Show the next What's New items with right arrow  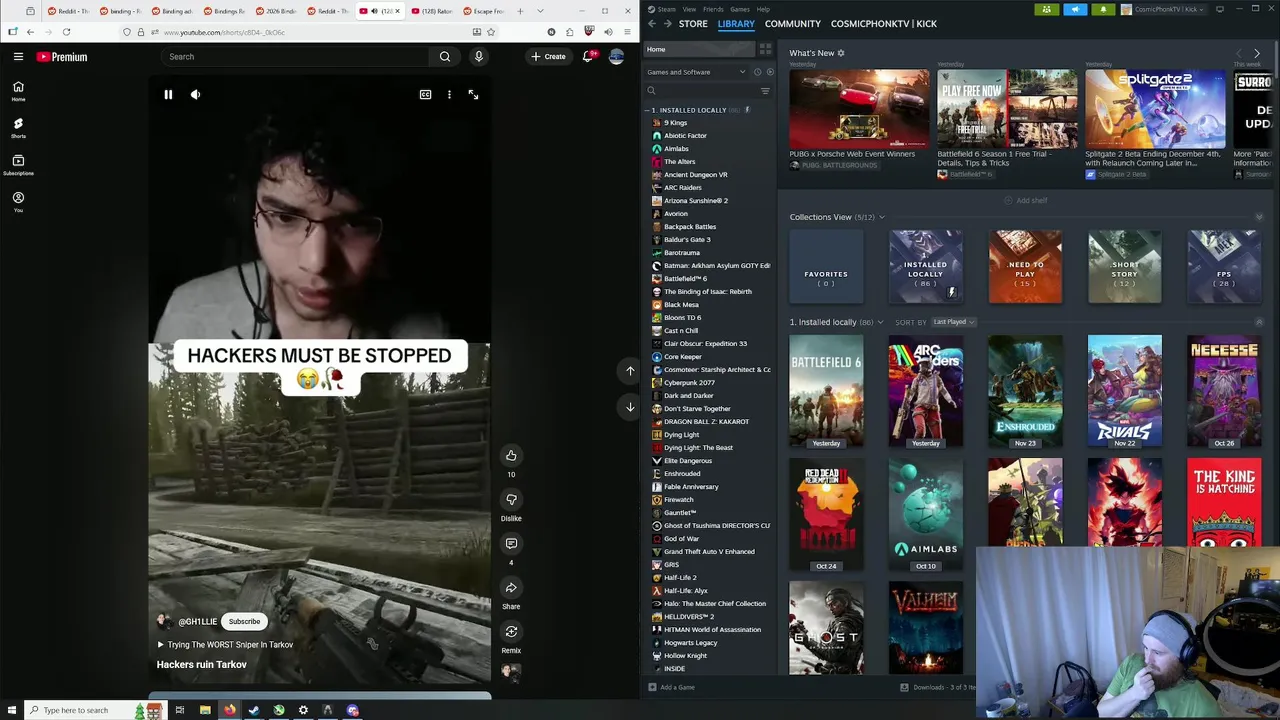[x=1257, y=53]
